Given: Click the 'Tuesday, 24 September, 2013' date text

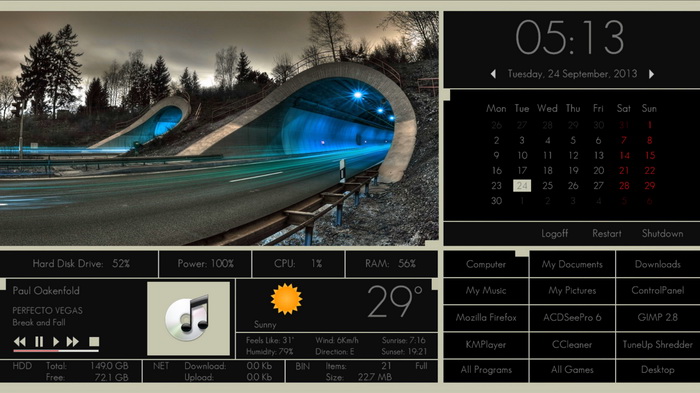Looking at the screenshot, I should [x=572, y=74].
